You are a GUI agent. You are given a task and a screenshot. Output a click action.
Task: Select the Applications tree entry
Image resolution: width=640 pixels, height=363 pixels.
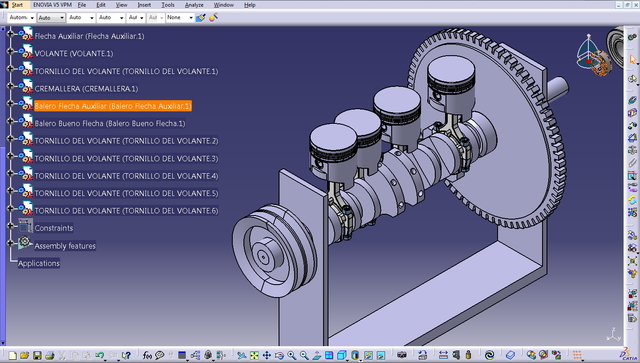39,263
